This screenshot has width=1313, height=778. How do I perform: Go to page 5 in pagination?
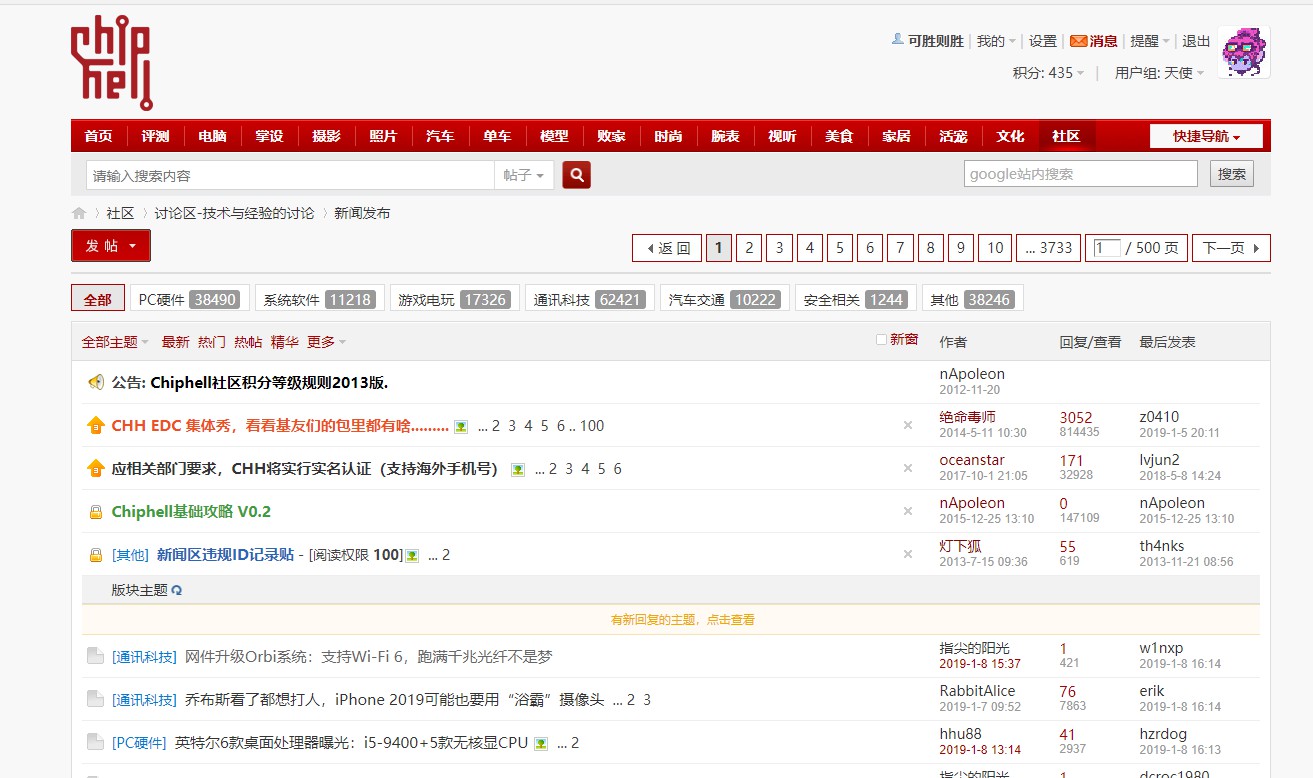[840, 248]
